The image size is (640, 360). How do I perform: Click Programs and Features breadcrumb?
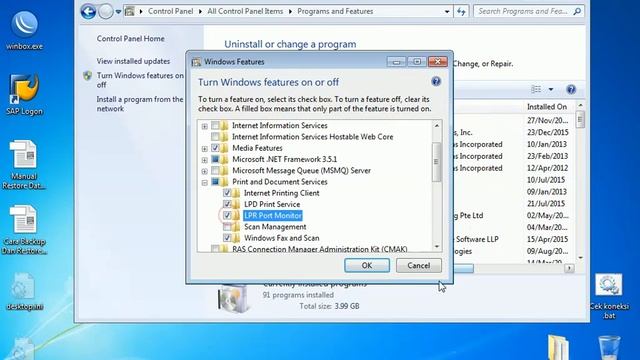tap(335, 11)
